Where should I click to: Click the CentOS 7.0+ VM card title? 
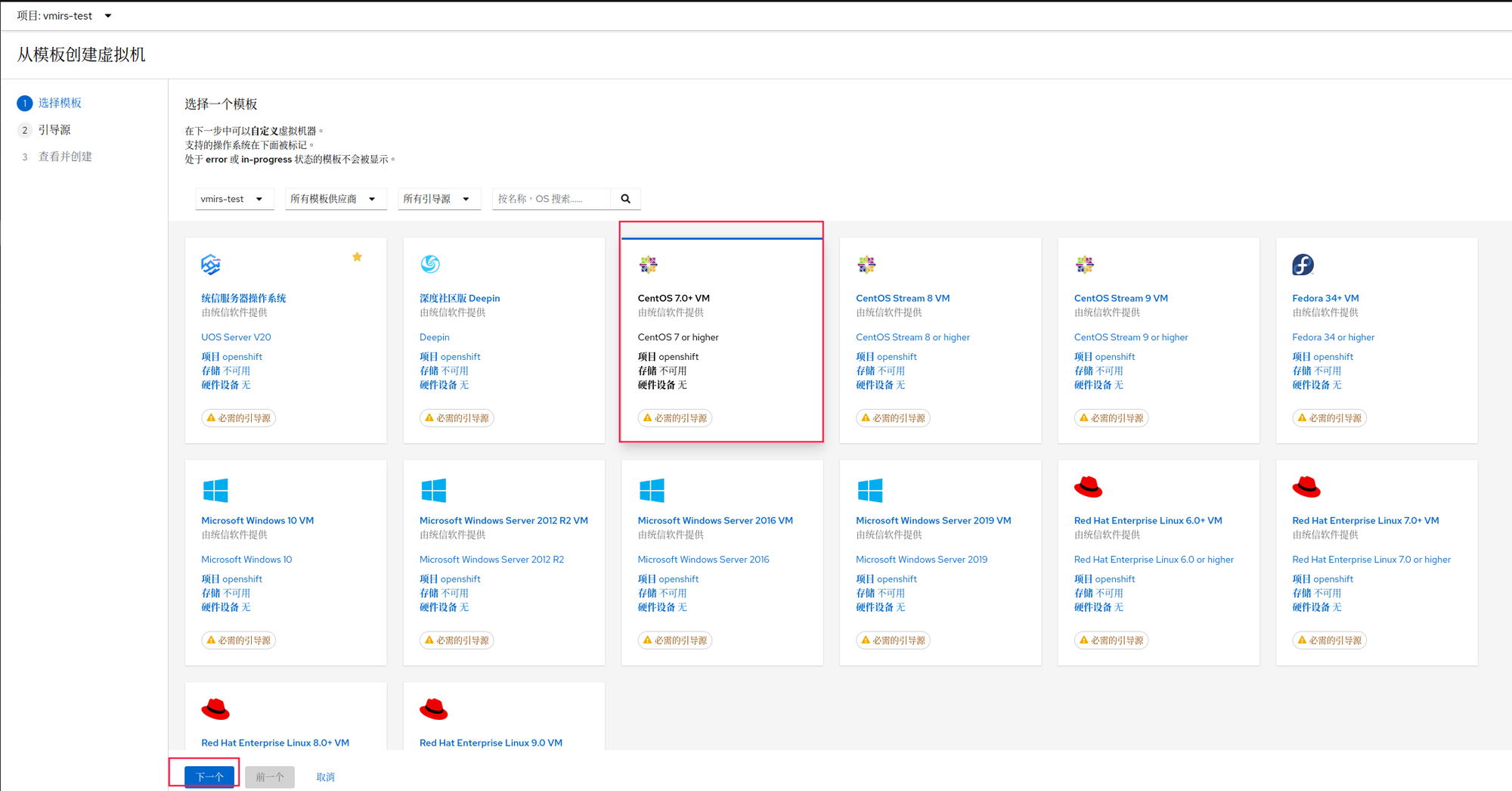point(674,298)
